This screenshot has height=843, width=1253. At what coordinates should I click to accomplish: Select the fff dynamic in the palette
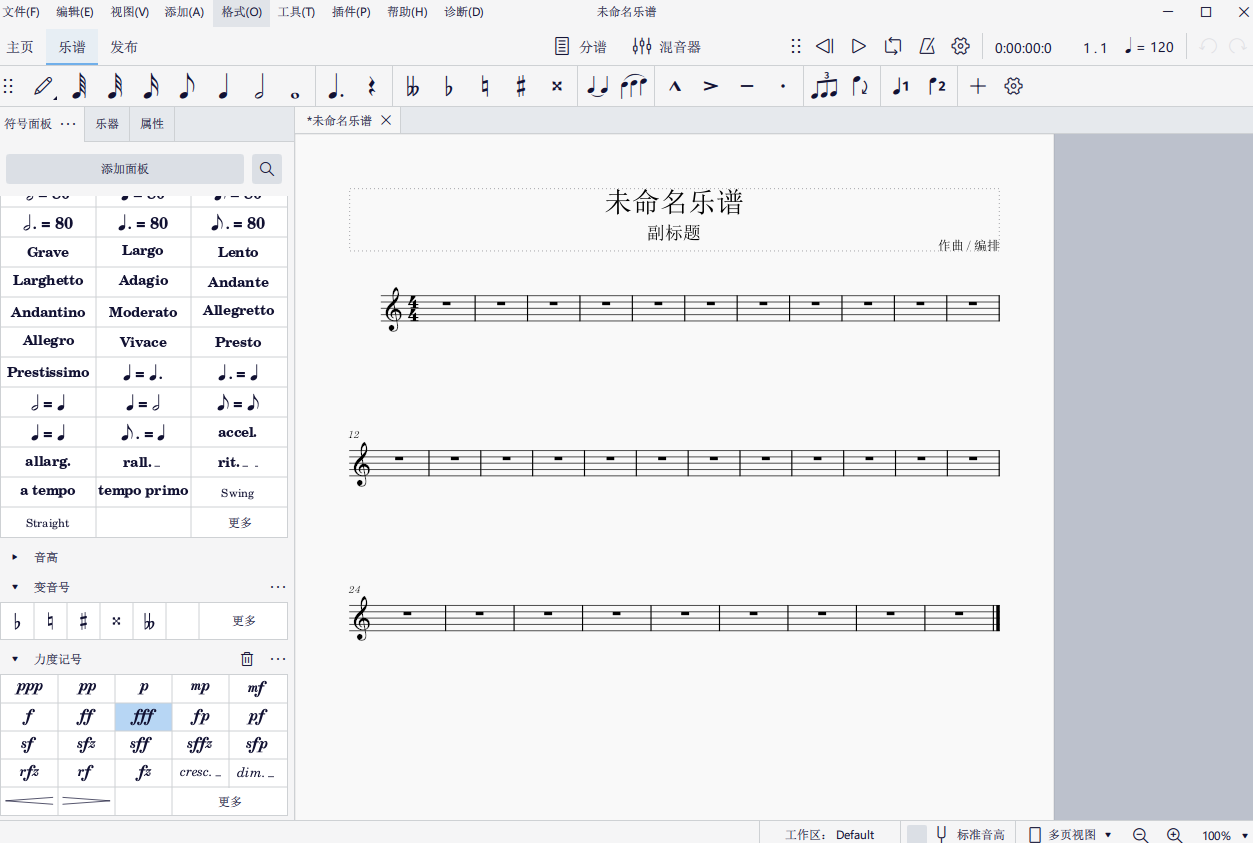tap(142, 716)
